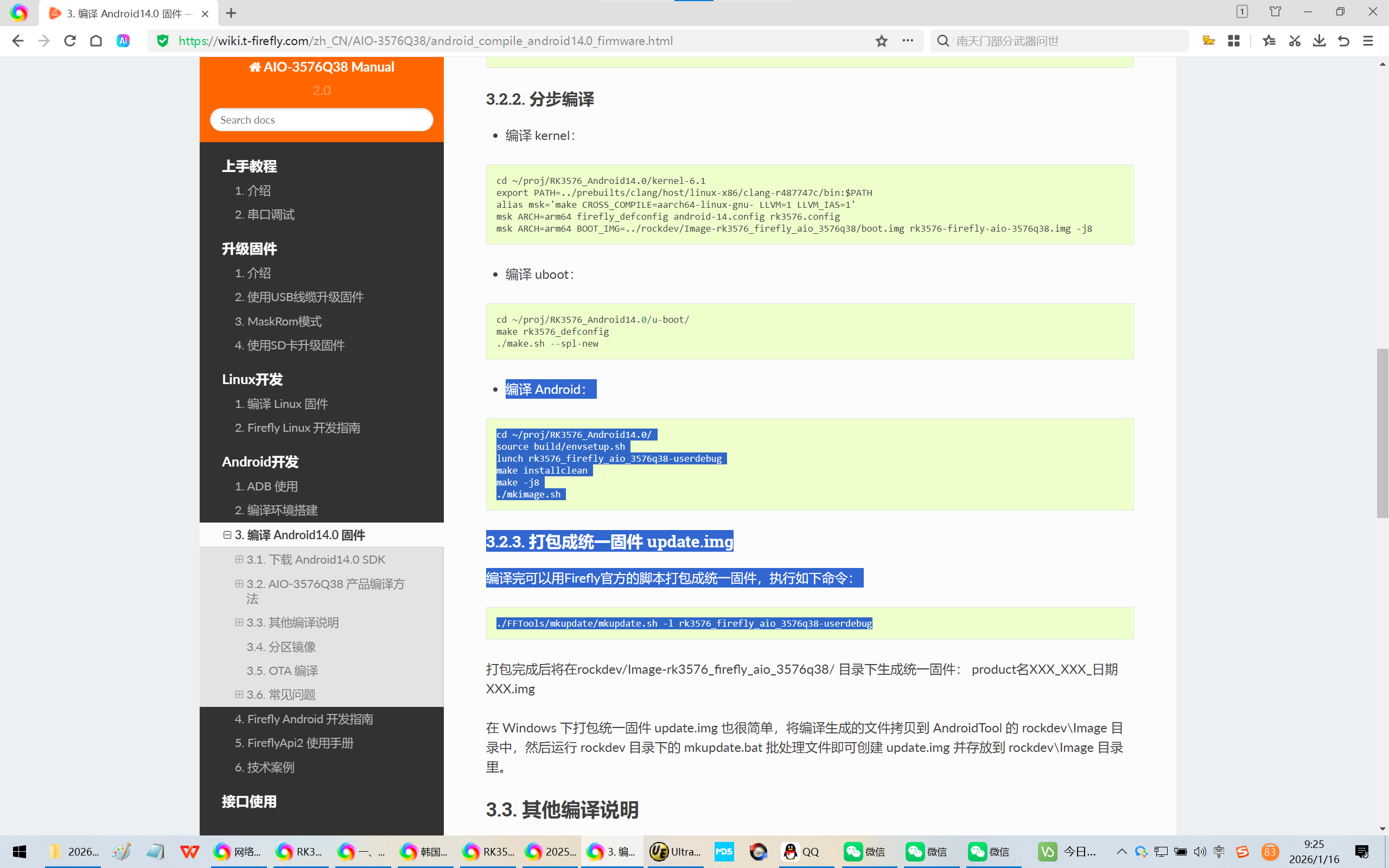
Task: Collapse the 3. 编译 Android14.0 固件 section
Action: pyautogui.click(x=227, y=535)
